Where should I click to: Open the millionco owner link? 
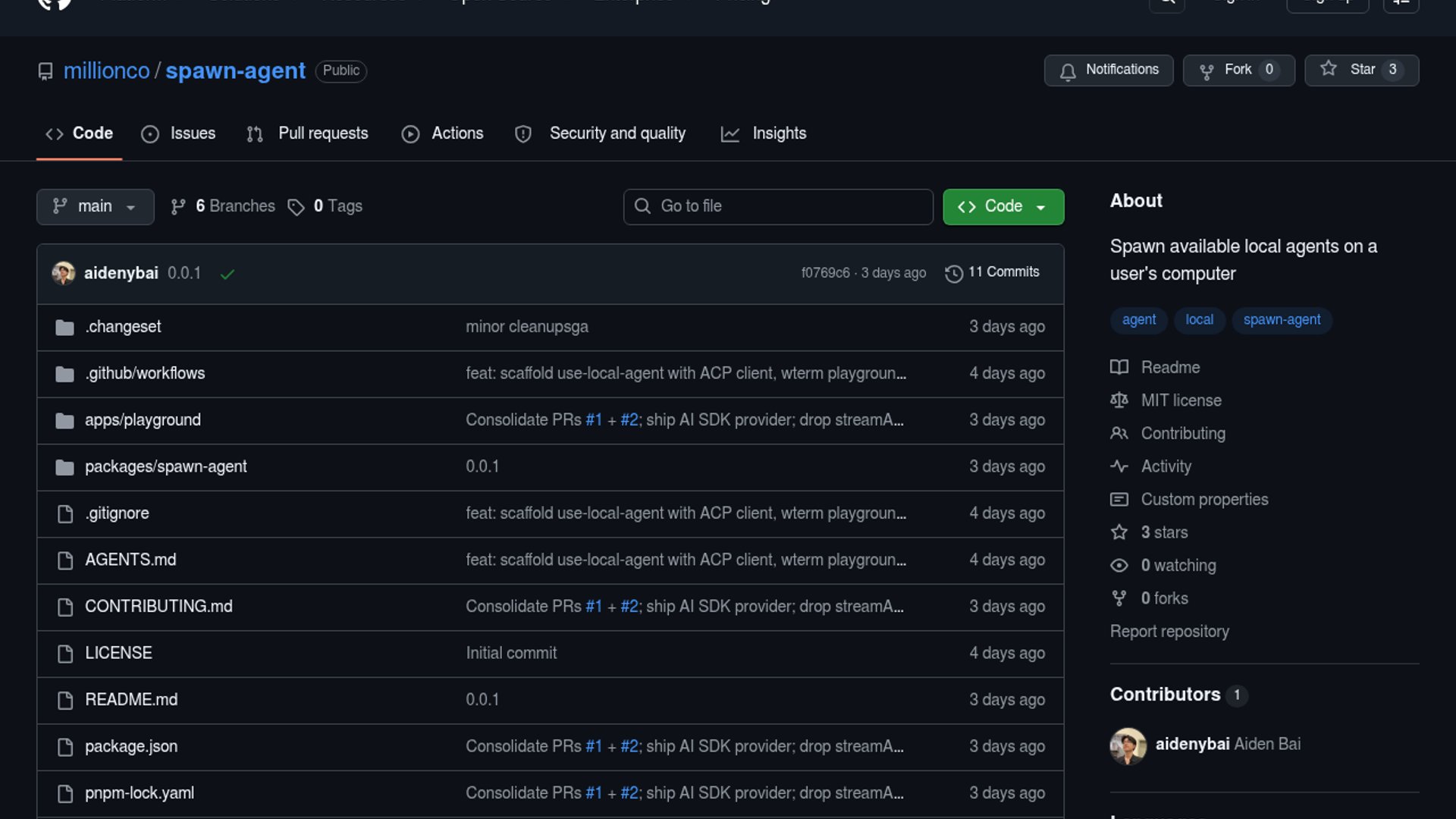106,71
